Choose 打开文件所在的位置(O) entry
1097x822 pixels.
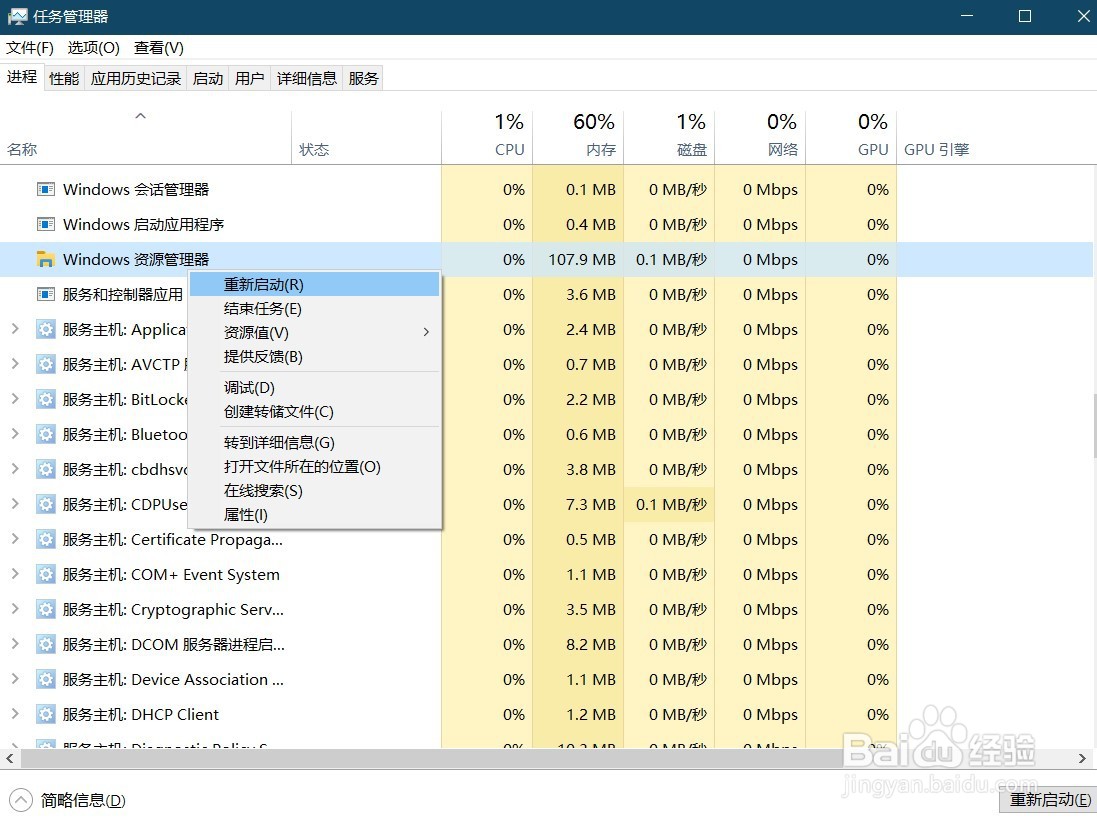coord(314,467)
